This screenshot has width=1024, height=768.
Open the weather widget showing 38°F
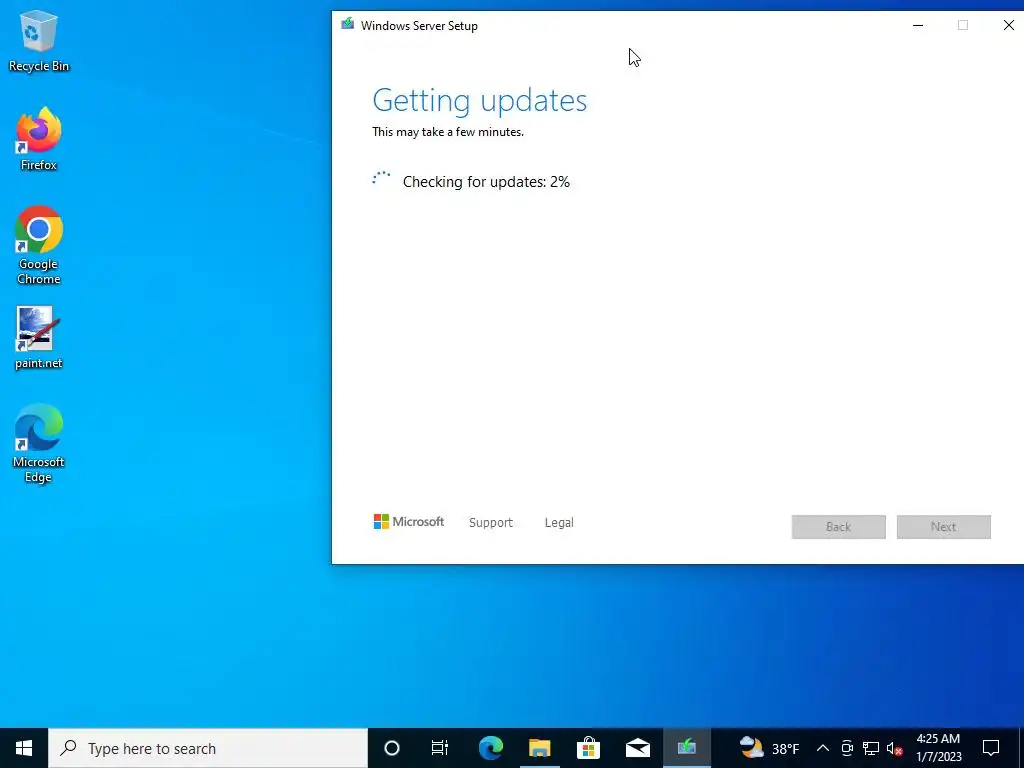(x=769, y=748)
